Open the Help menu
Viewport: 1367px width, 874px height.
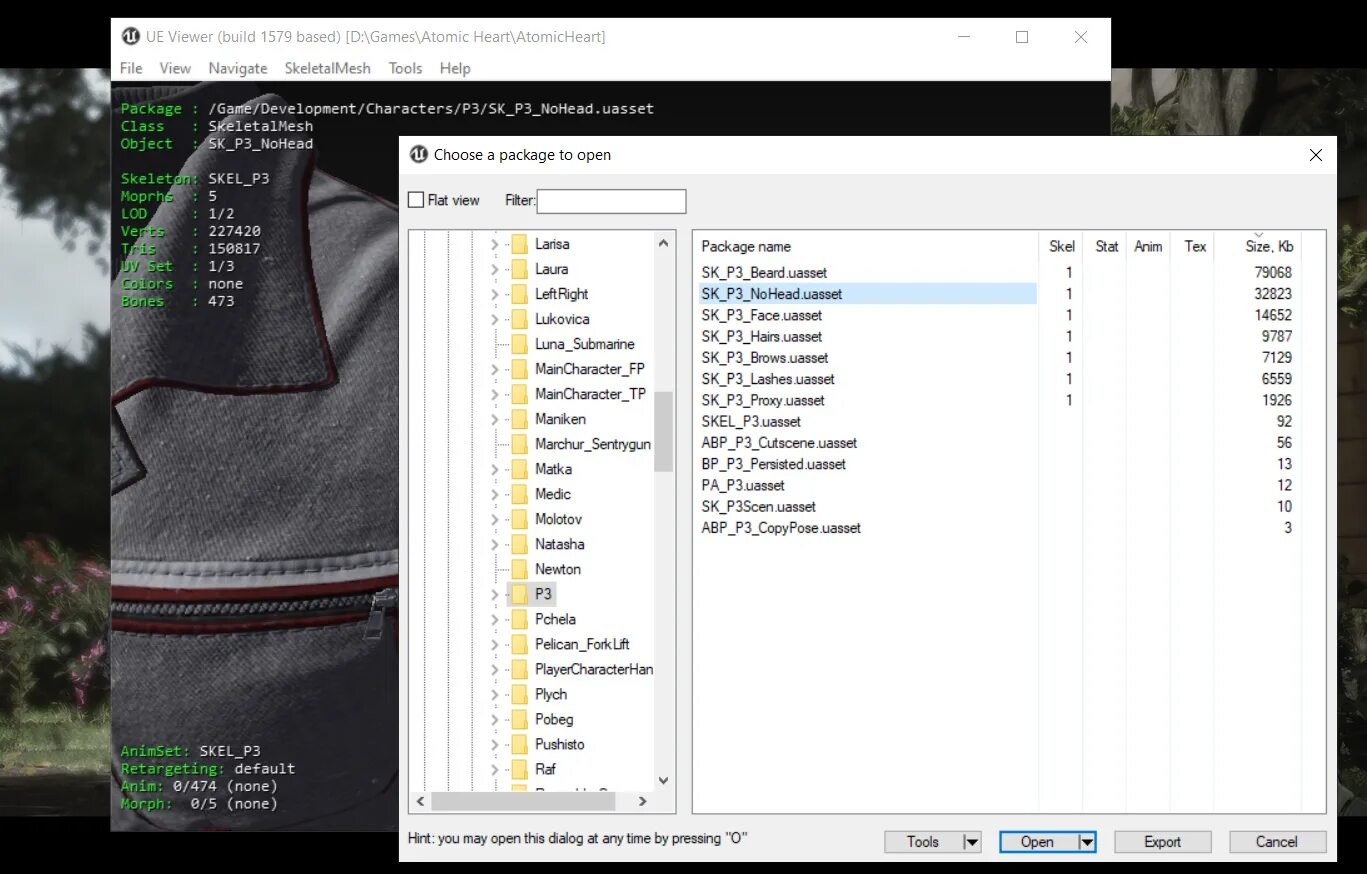(455, 68)
